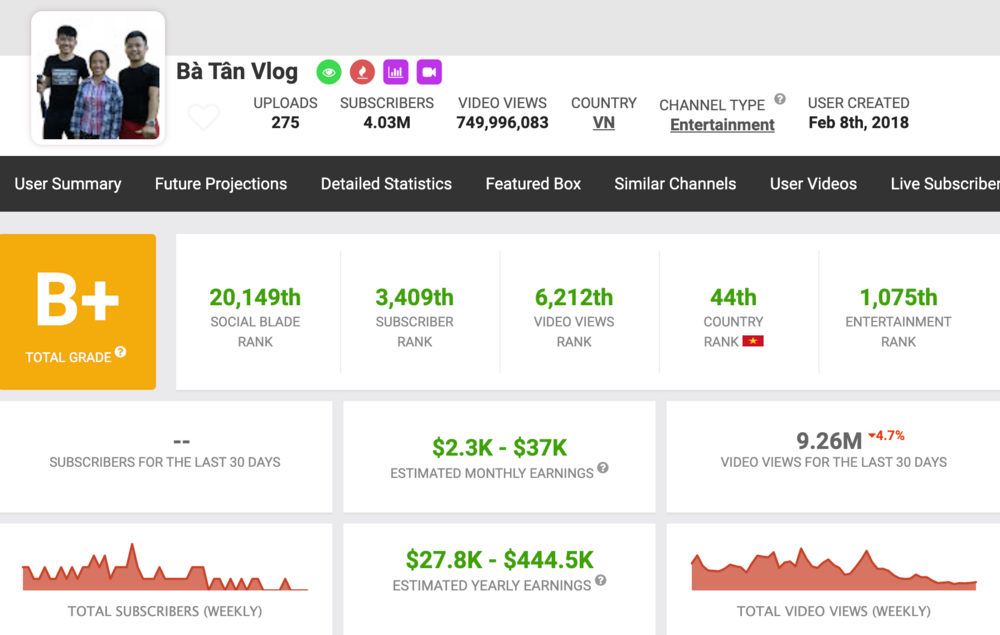This screenshot has width=1000, height=635.
Task: Select the purple bar chart statistics icon
Action: tap(395, 72)
